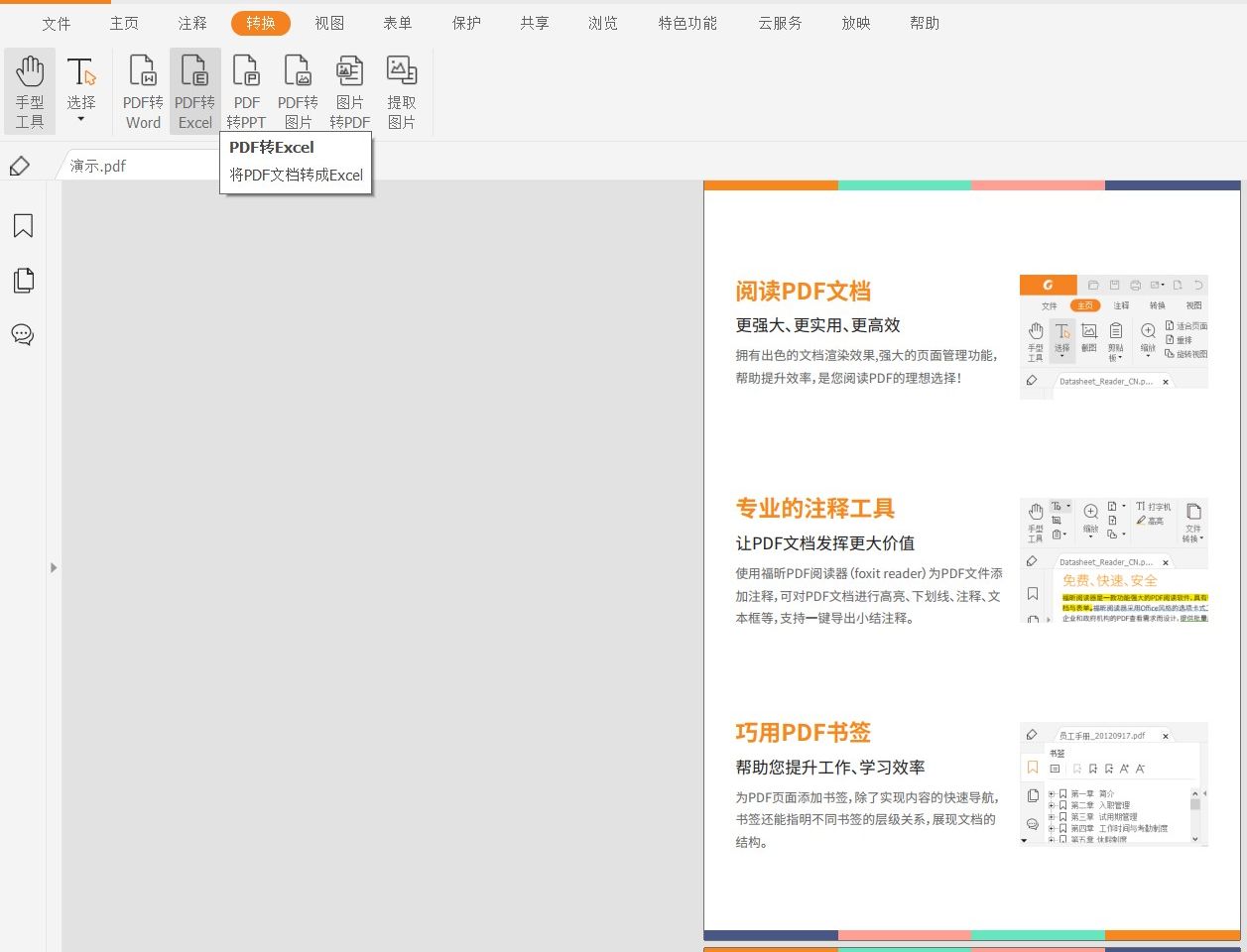Screen dimensions: 1247x952
Task: Expand the collapsed navigation pane arrow
Action: [54, 567]
